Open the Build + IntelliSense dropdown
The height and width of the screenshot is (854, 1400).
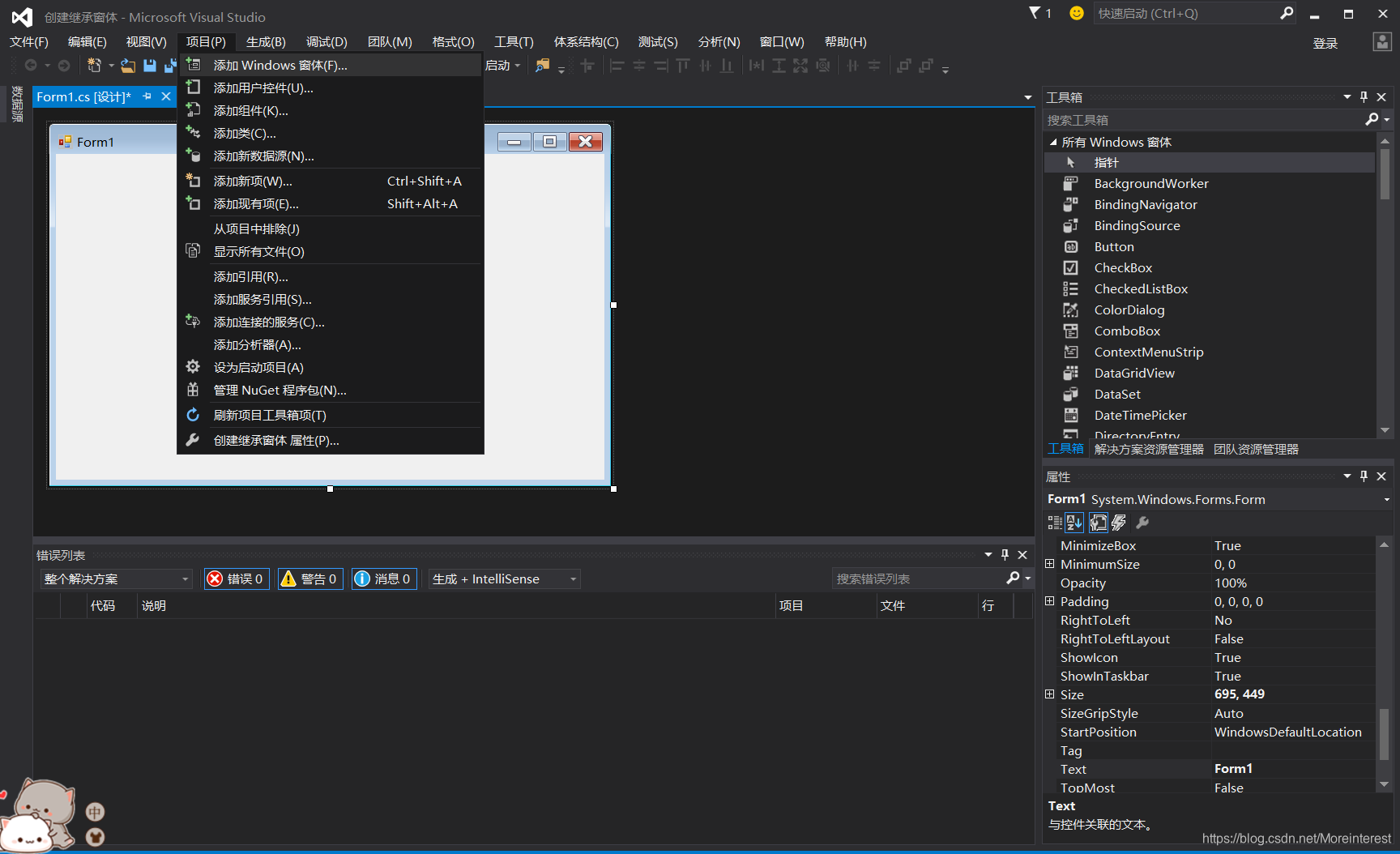pyautogui.click(x=504, y=579)
